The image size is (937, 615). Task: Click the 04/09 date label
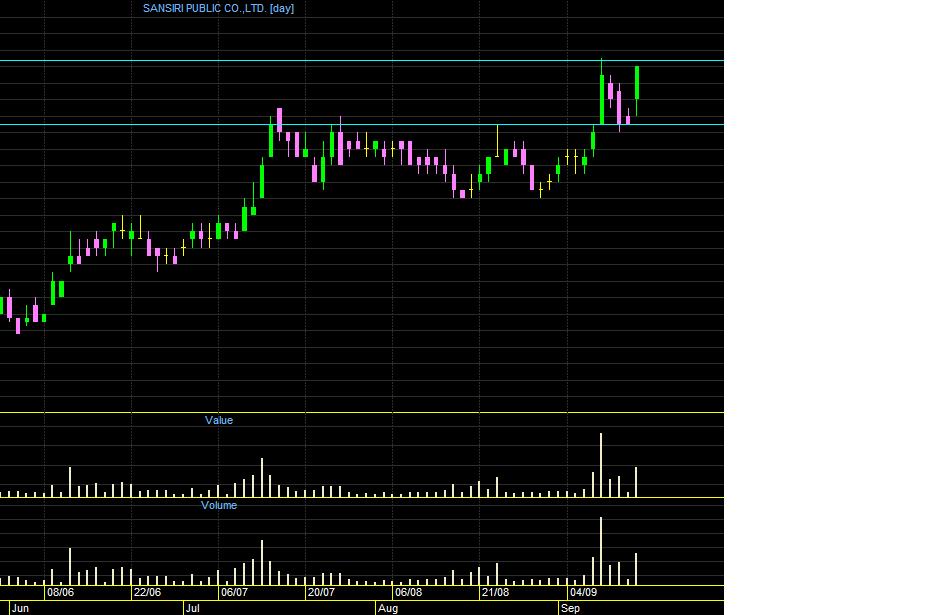(582, 592)
